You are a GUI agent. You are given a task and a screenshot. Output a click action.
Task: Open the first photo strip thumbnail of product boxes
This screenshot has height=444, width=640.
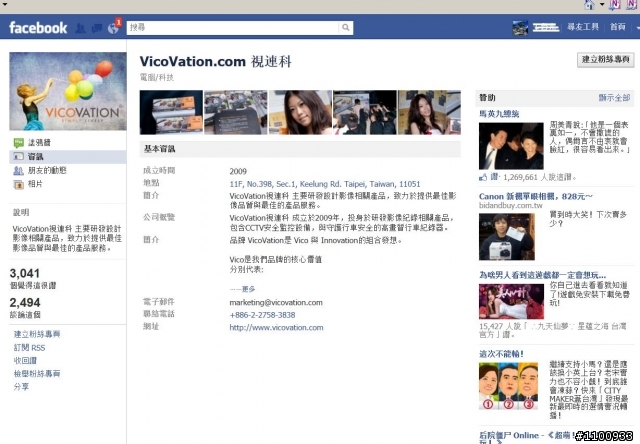coord(171,112)
